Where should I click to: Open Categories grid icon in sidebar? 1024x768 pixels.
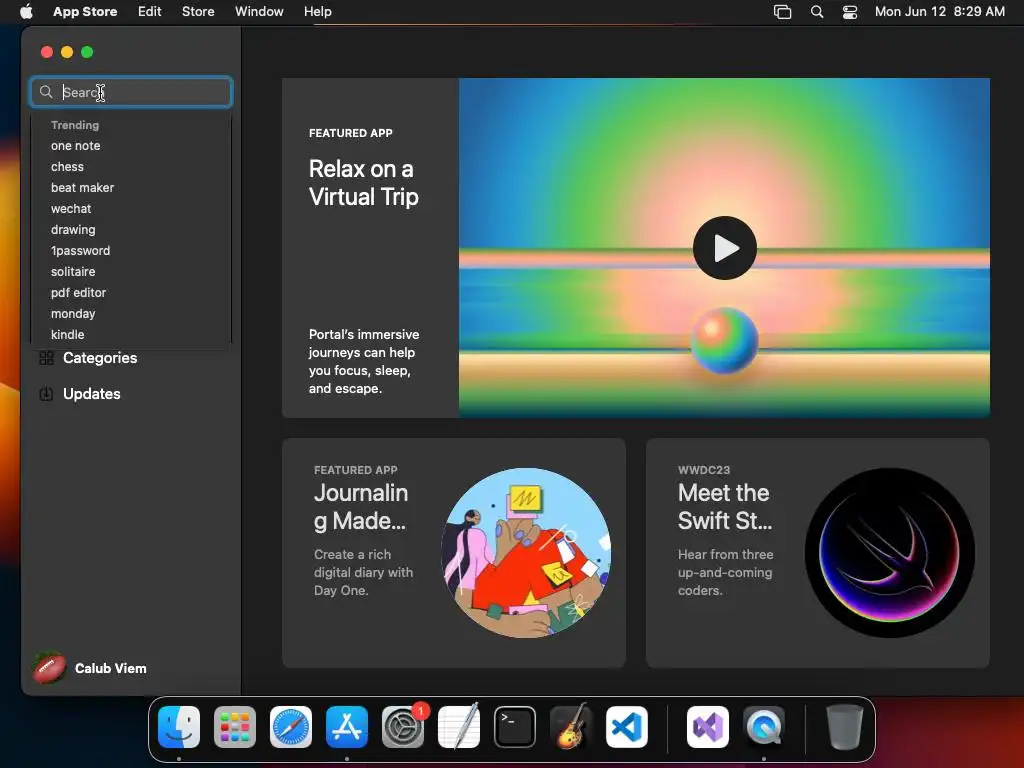coord(46,358)
